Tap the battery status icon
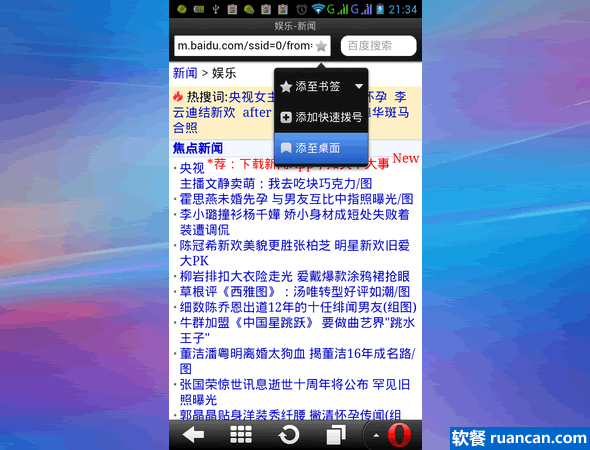 tap(380, 9)
